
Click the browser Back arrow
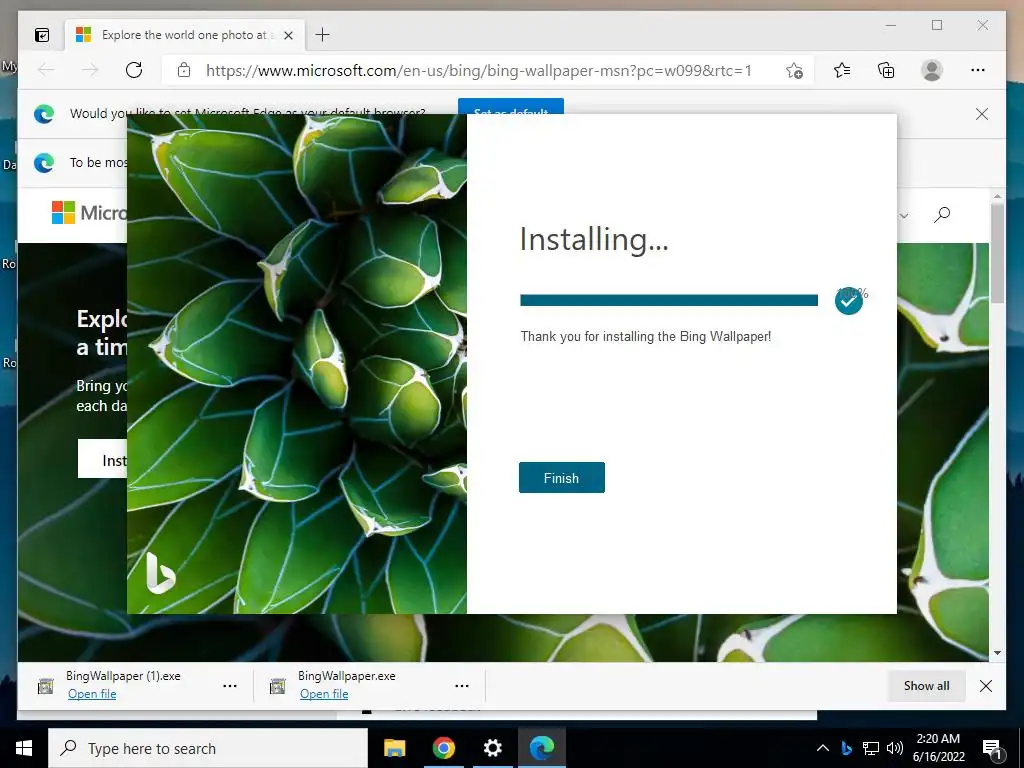click(46, 70)
